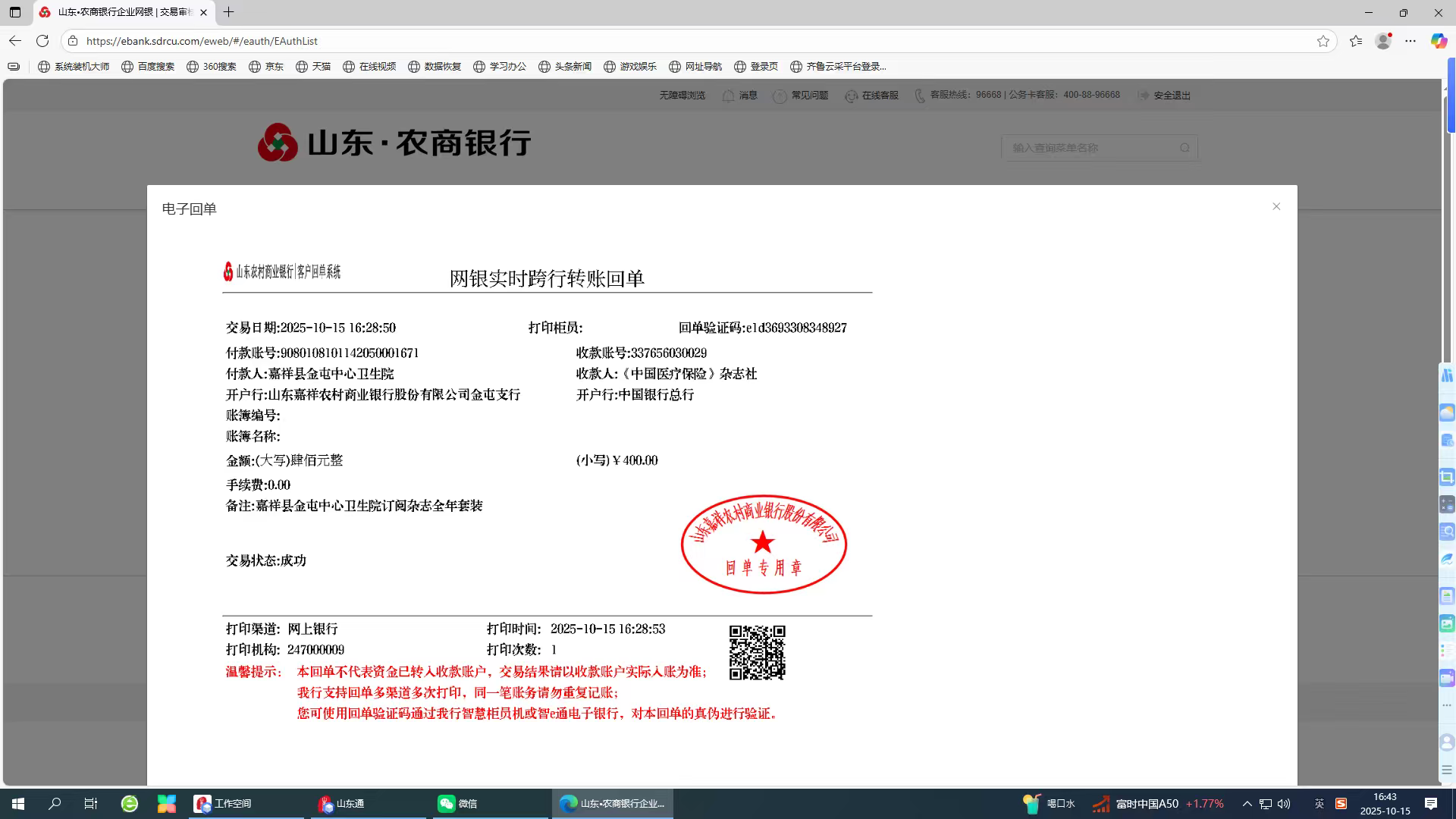Click the address bar URL

coord(202,41)
